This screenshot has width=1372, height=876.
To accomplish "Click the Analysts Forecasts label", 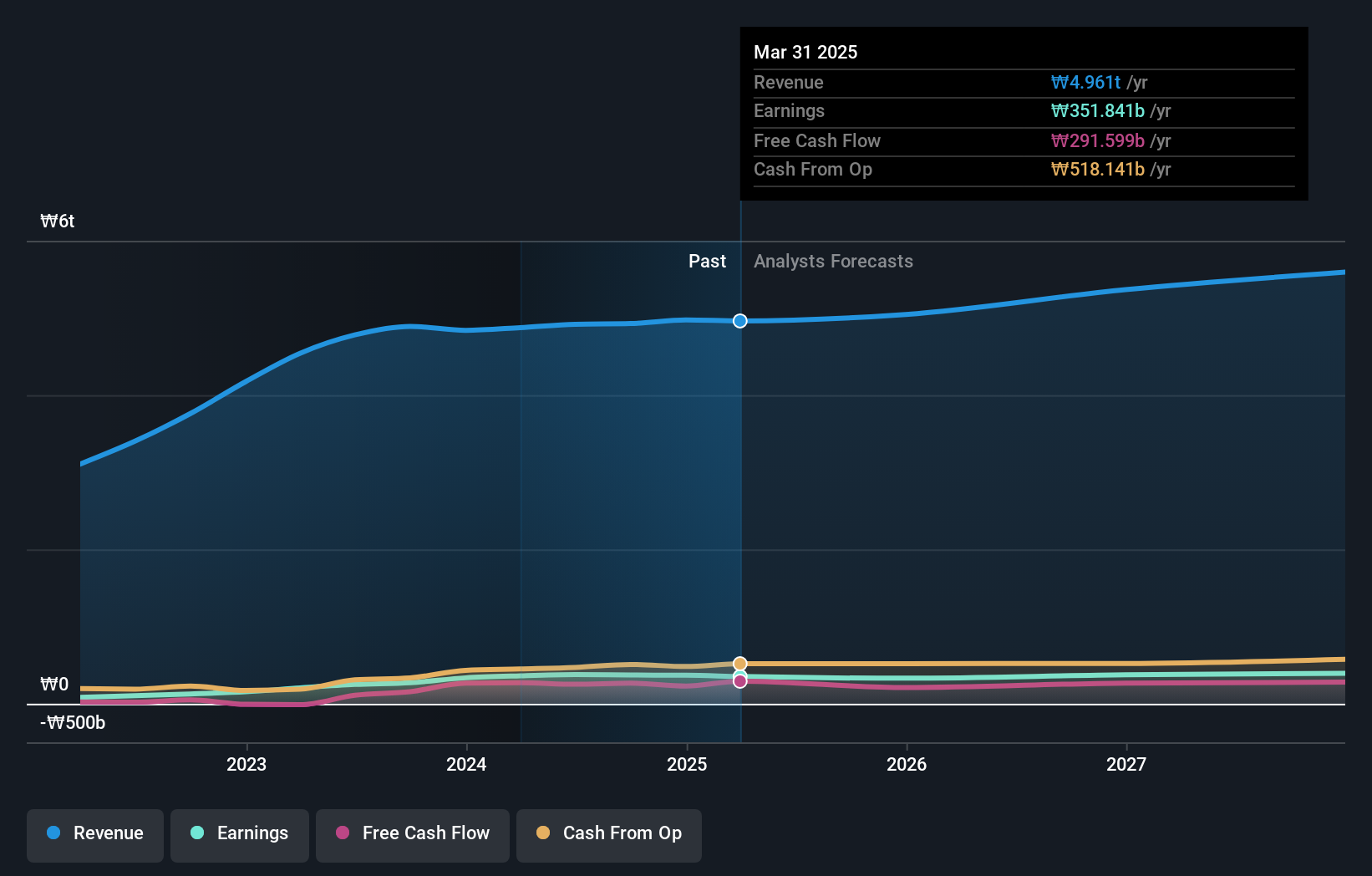I will pyautogui.click(x=833, y=262).
